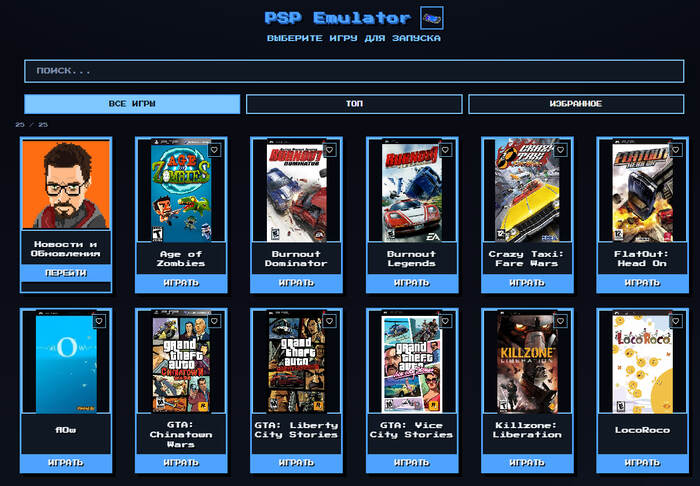700x486 pixels.
Task: Click the Burnout Dominator cover art
Action: [296, 191]
